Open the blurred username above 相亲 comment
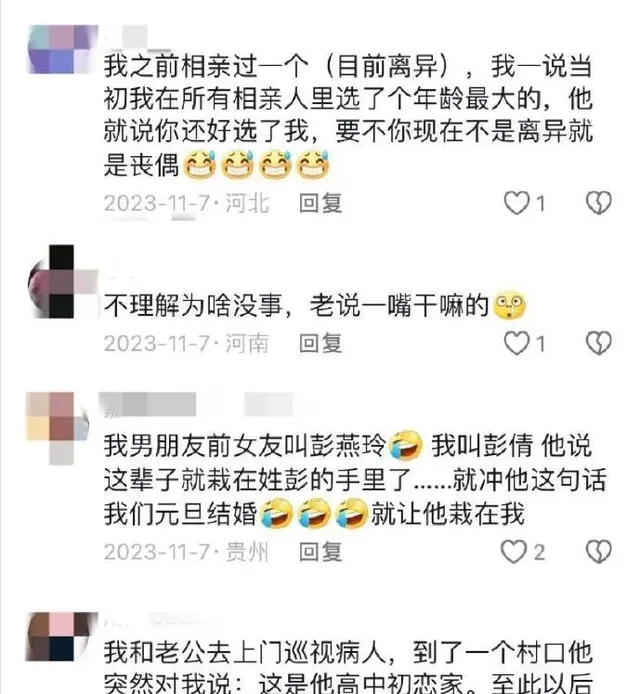Screen dimensions: 640x694 [138, 37]
